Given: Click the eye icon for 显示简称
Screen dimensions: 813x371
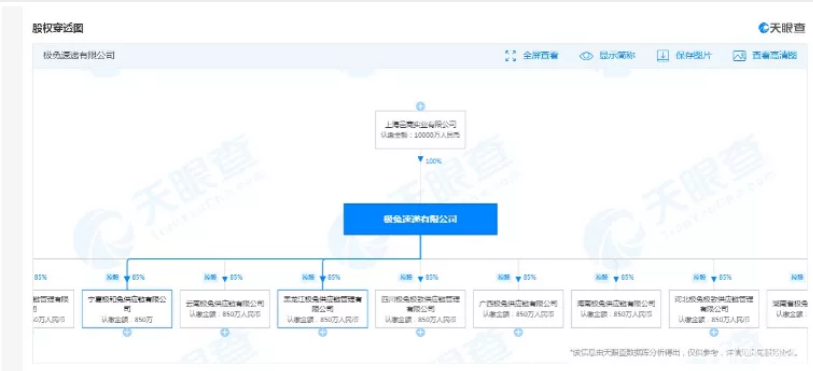Looking at the screenshot, I should click(586, 56).
